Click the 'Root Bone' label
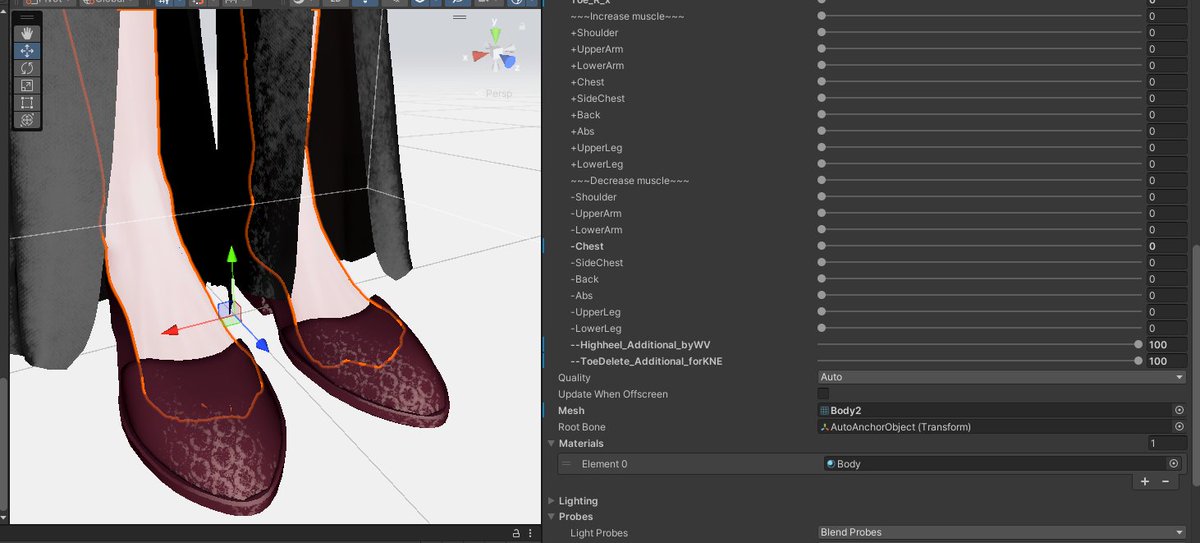 [x=582, y=427]
